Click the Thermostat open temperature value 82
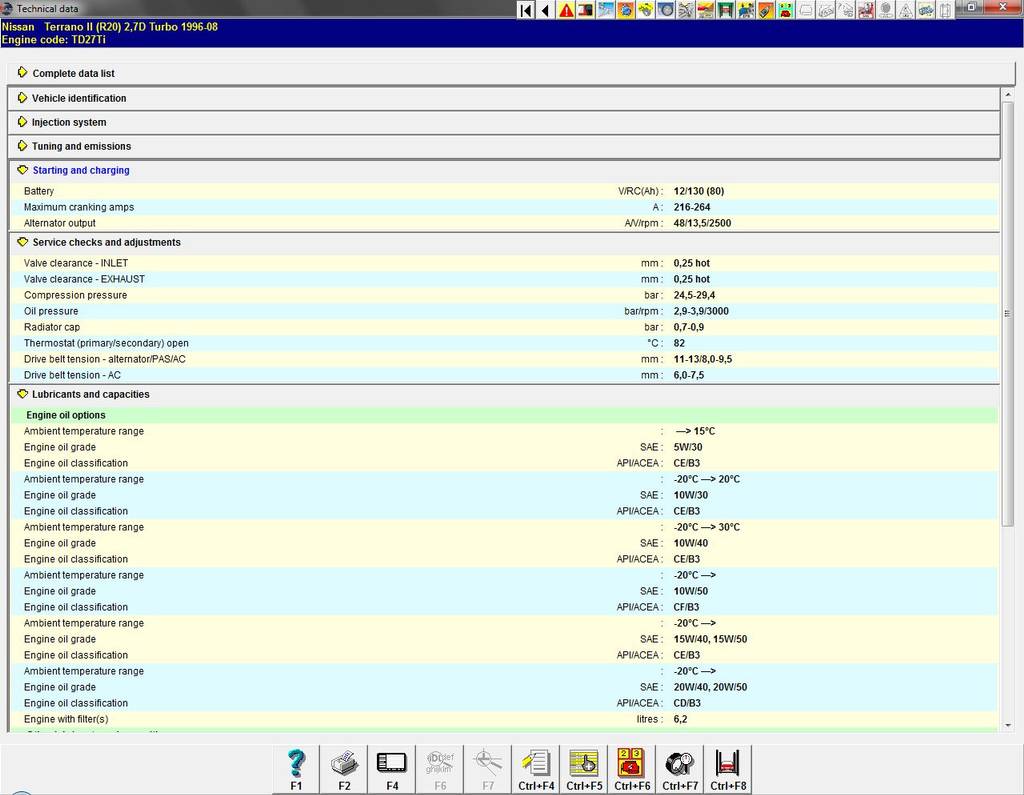 [679, 343]
